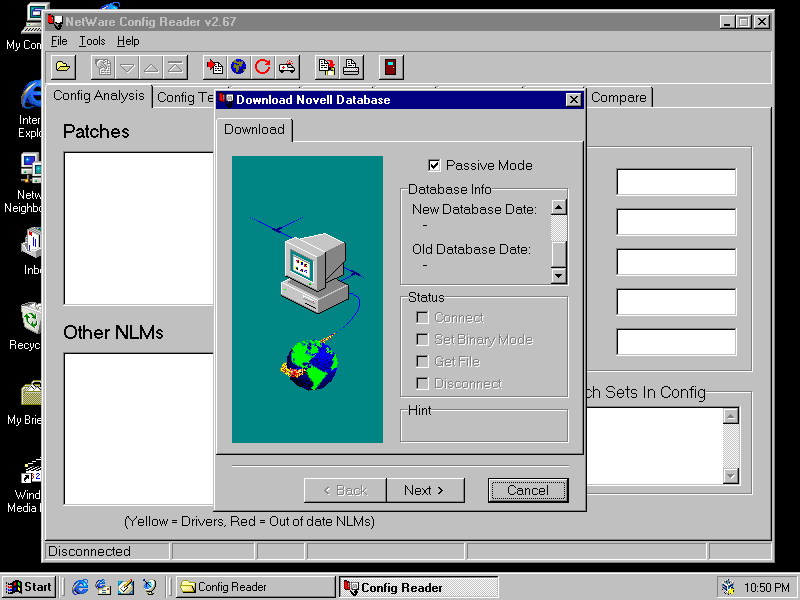Click Database Info scrollbar down arrow

pos(559,276)
